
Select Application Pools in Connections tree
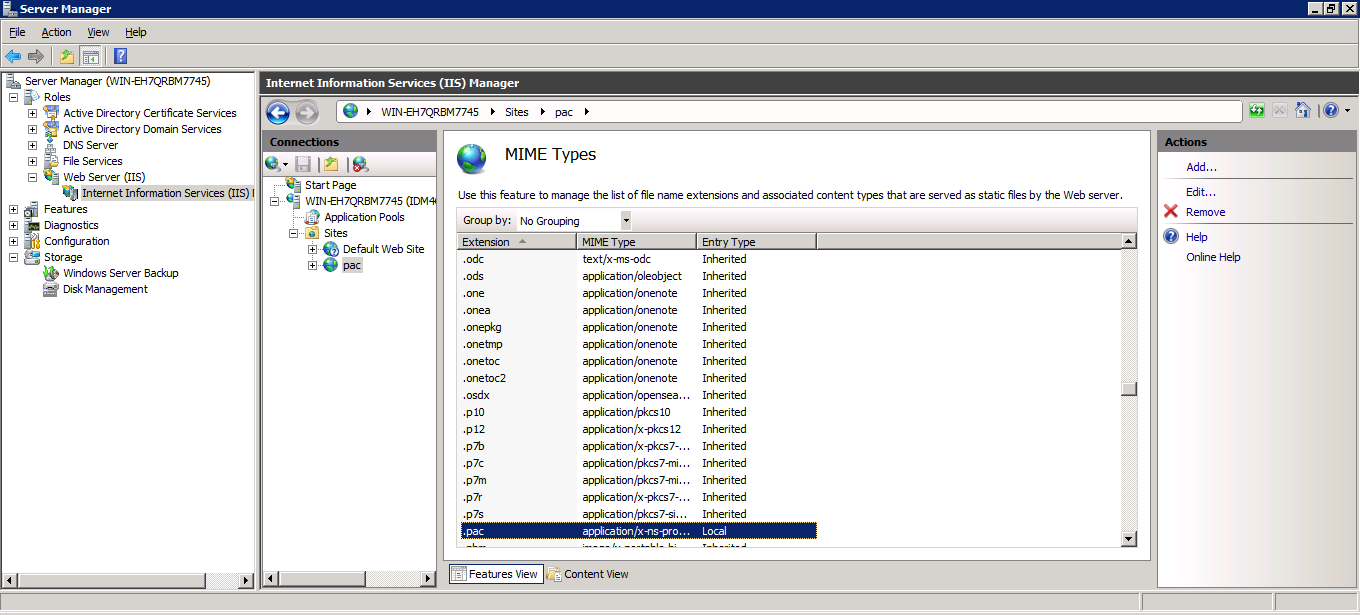[x=364, y=217]
